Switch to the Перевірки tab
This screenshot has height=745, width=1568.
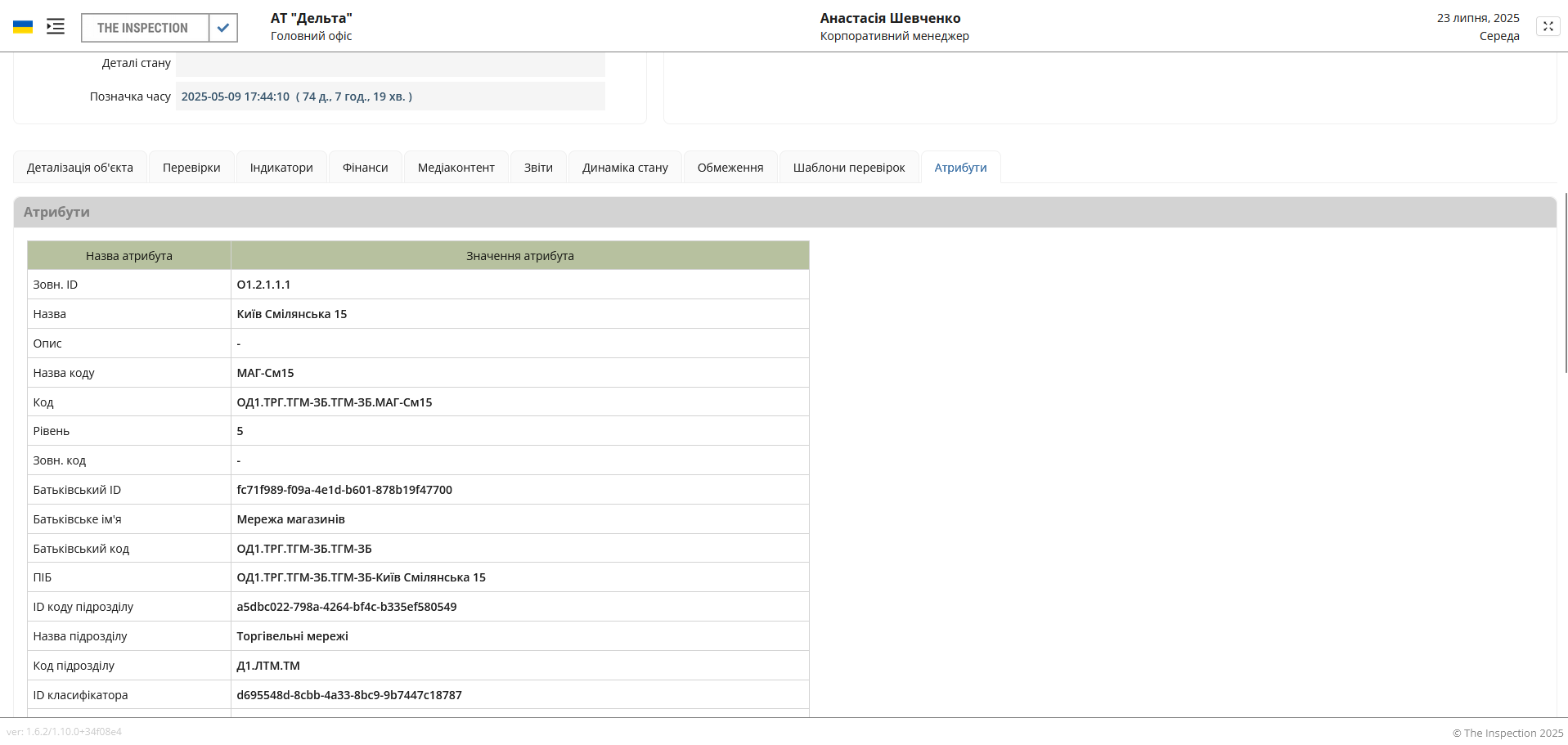point(191,168)
